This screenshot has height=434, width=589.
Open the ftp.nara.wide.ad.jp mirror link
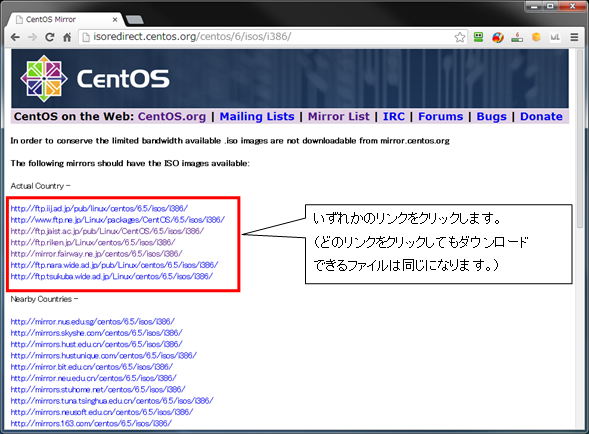coord(114,265)
